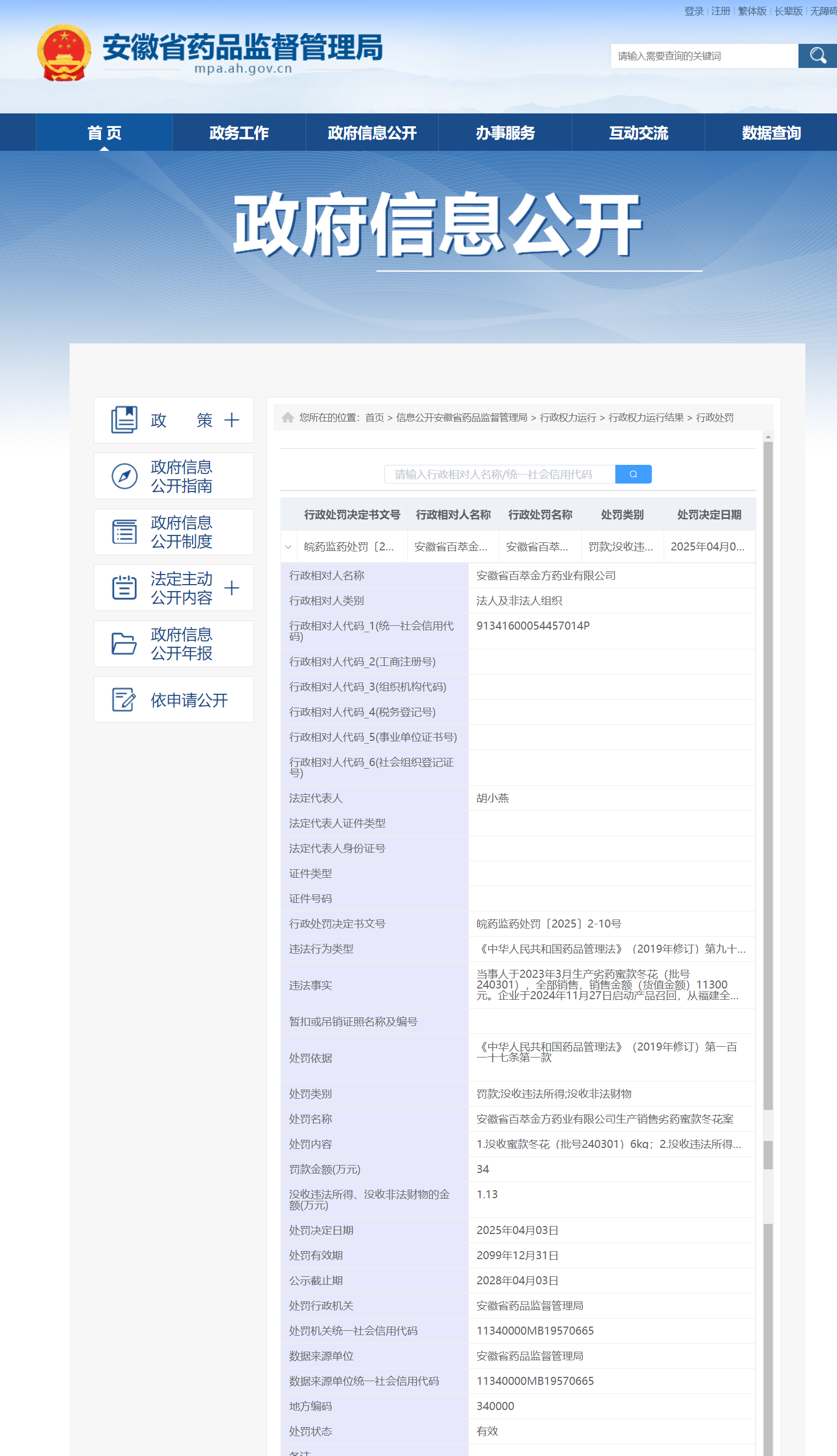Viewport: 837px width, 1456px height.
Task: Click the confiscation amount value 1.13
Action: [x=487, y=1194]
